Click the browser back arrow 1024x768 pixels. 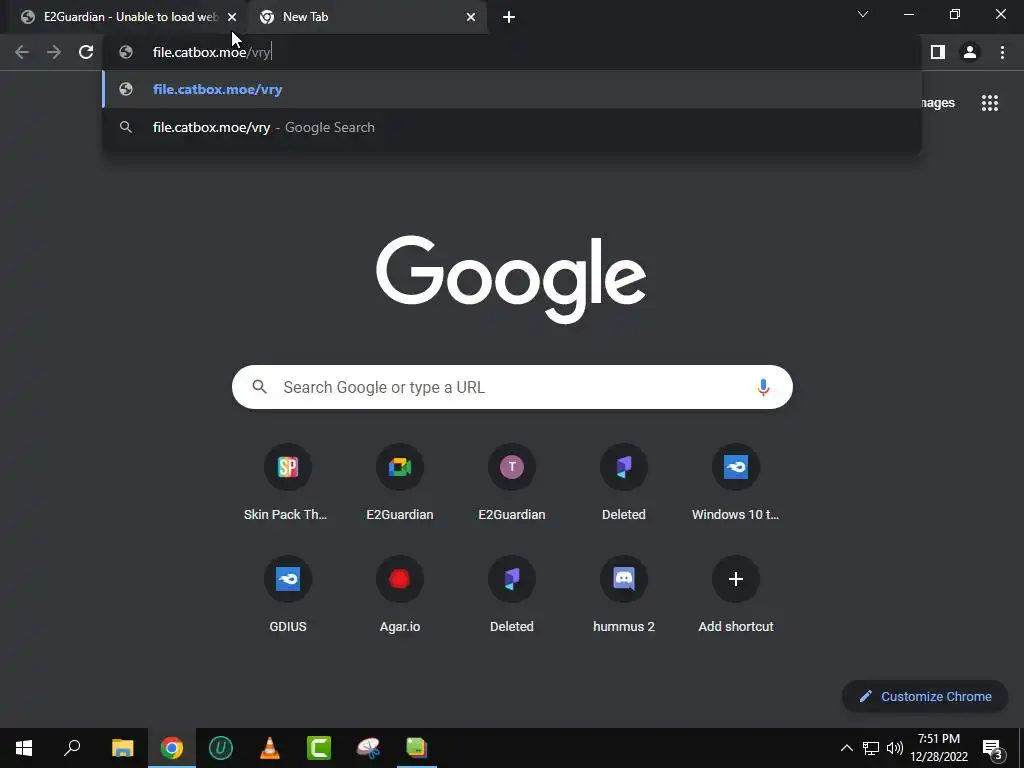(22, 52)
